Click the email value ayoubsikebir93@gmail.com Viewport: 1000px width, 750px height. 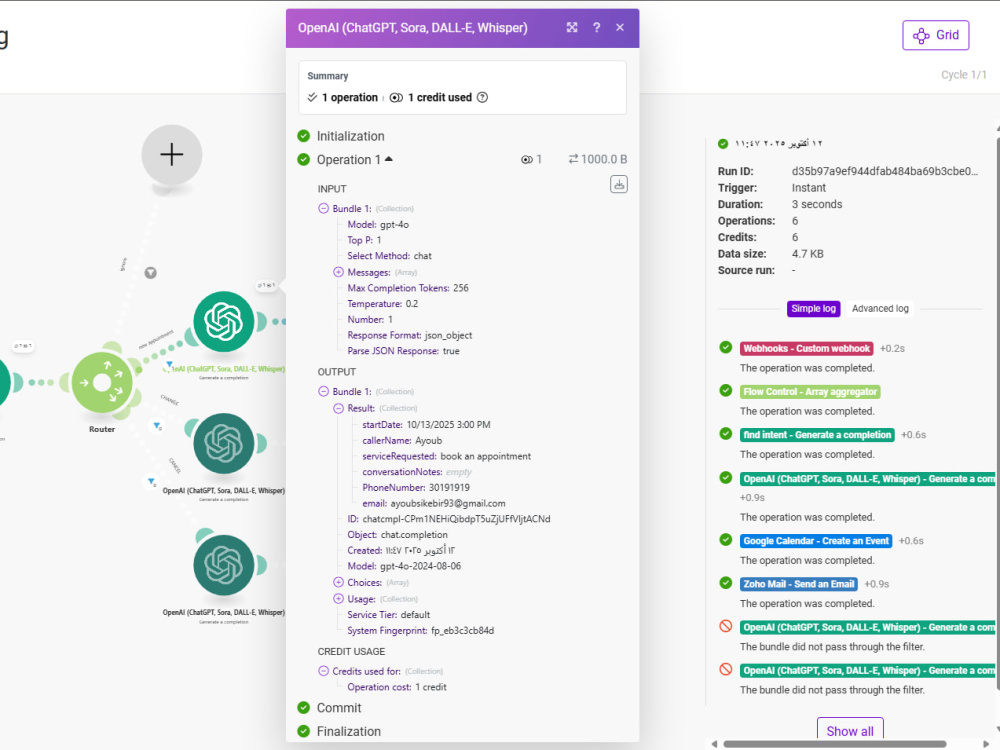448,503
